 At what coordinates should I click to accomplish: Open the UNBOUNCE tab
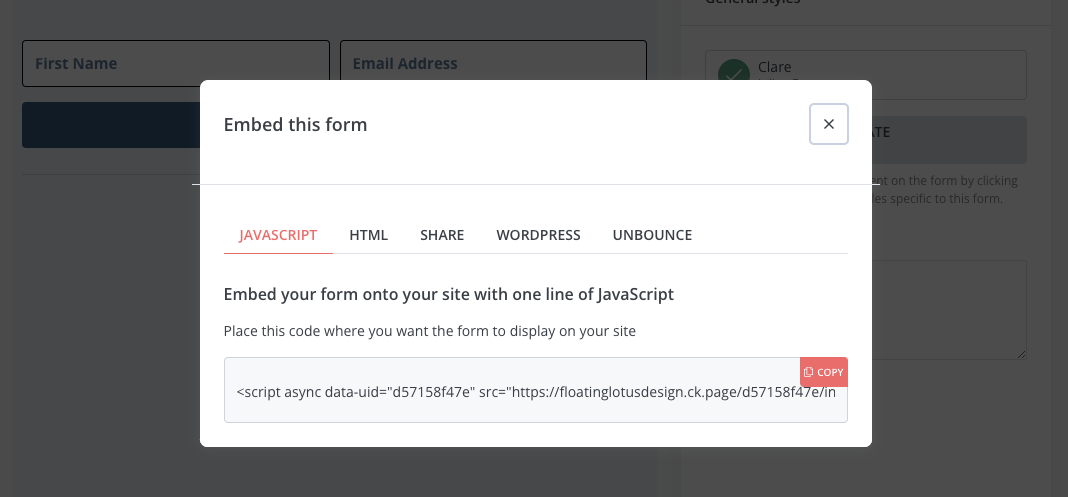(x=652, y=235)
